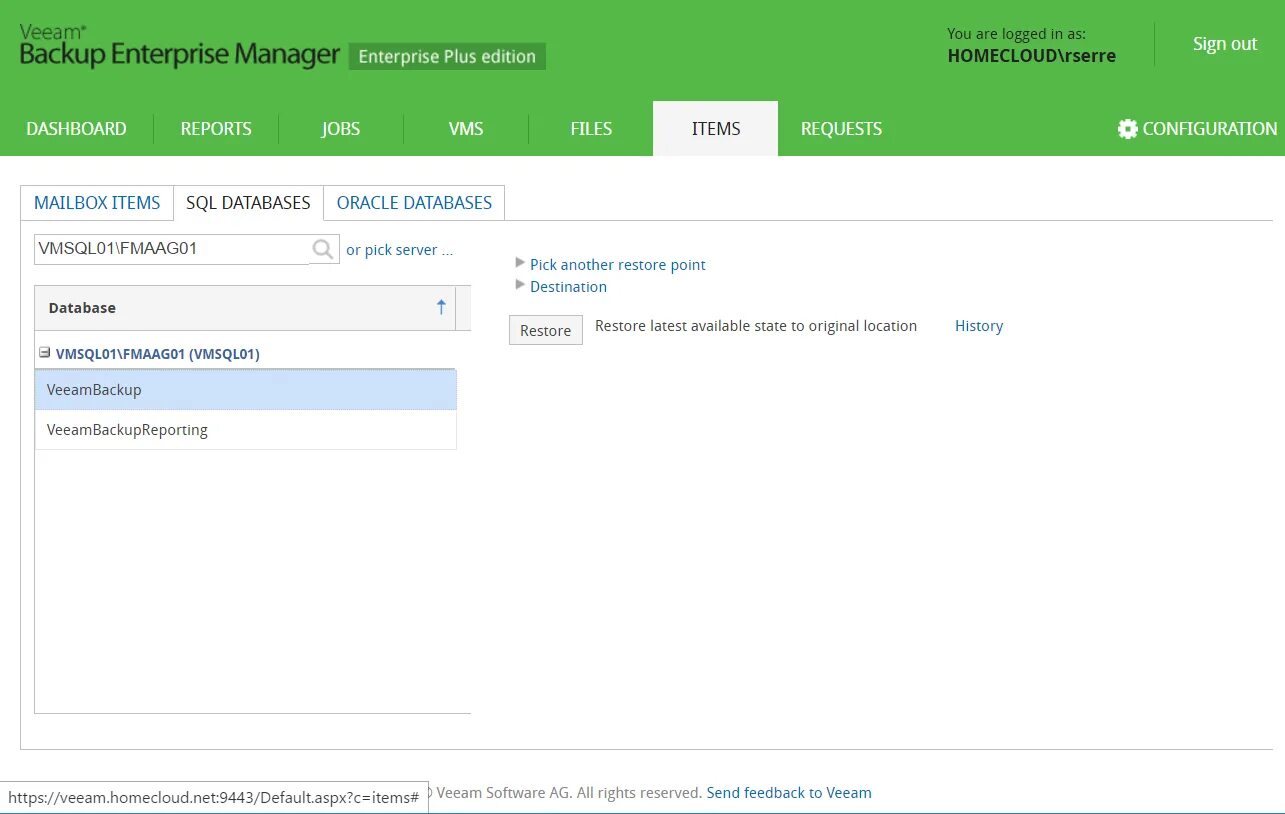Select the VeeamBackupReporting database row
This screenshot has height=814, width=1285.
point(246,430)
